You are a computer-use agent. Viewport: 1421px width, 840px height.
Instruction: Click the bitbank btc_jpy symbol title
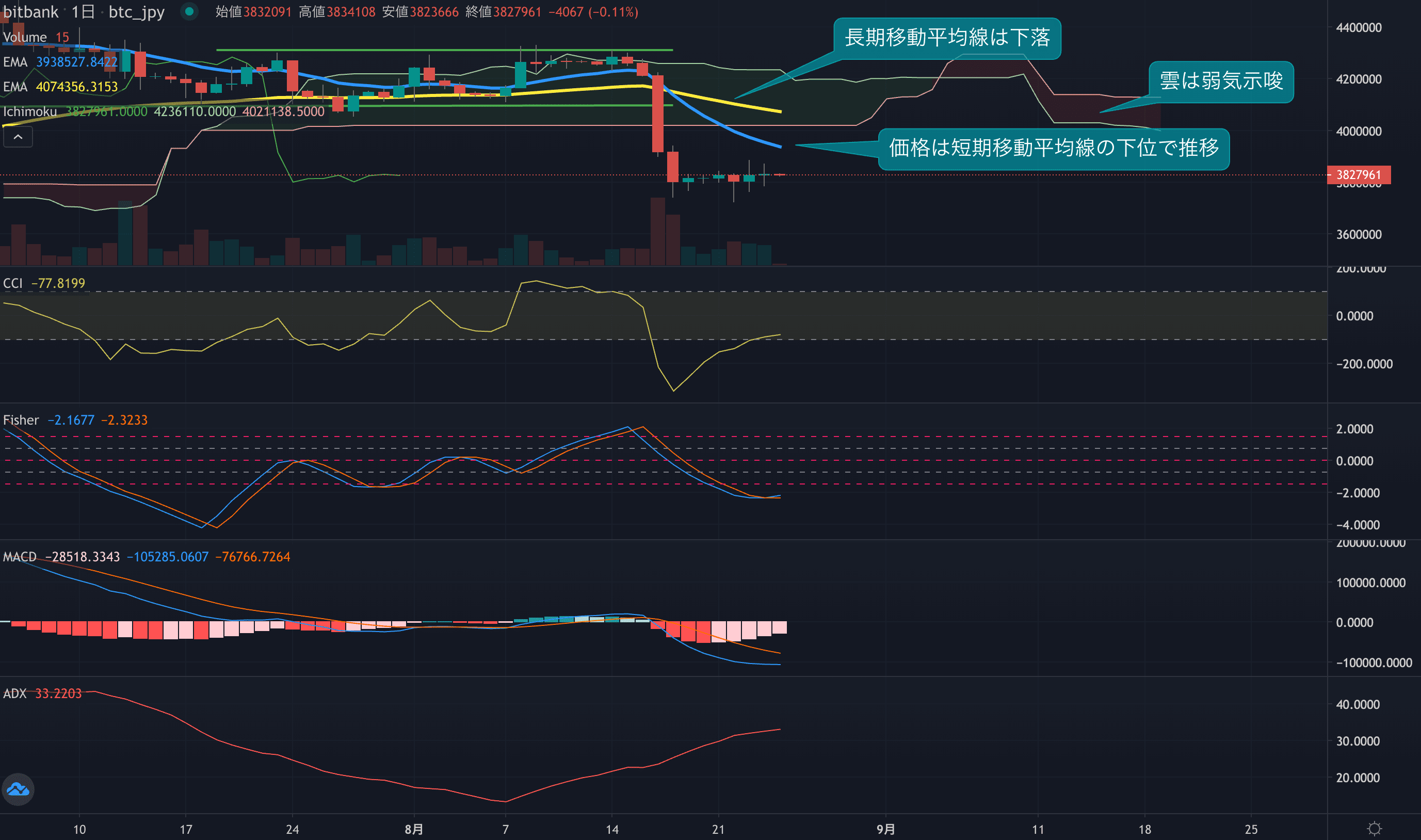tap(84, 12)
